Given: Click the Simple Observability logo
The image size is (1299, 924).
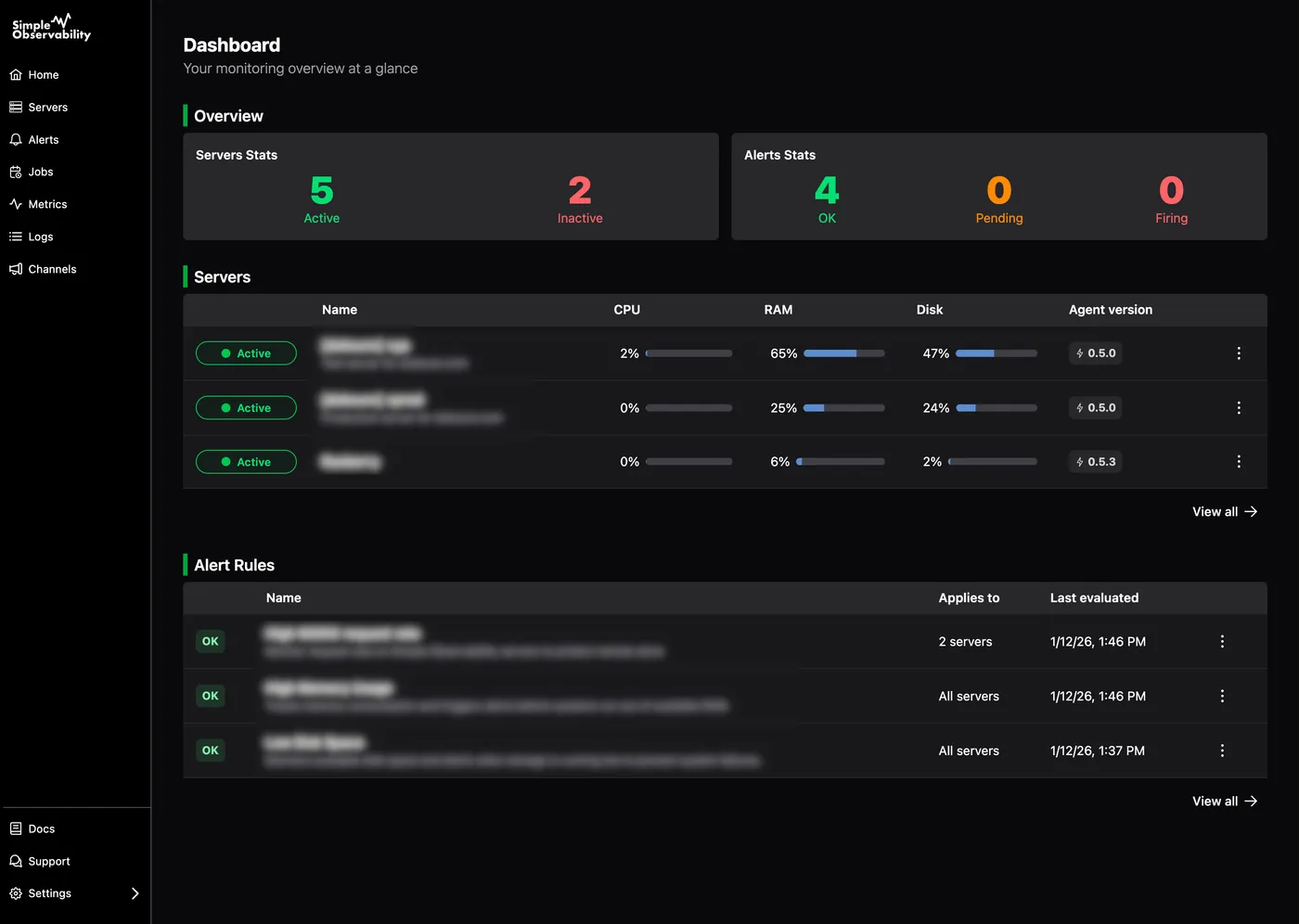Looking at the screenshot, I should 50,27.
